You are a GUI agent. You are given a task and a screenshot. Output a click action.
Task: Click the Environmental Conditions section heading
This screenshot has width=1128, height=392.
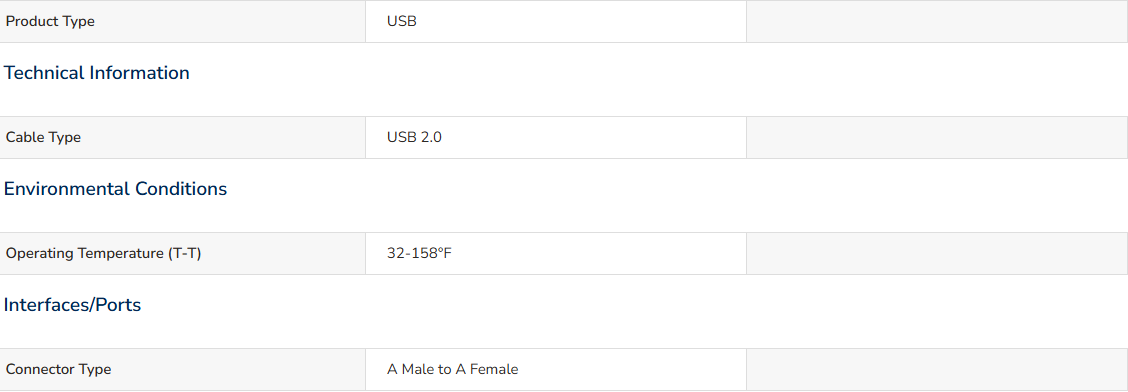115,188
